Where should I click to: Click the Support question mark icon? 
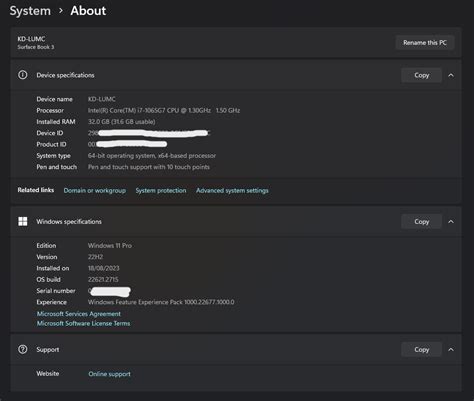click(23, 349)
